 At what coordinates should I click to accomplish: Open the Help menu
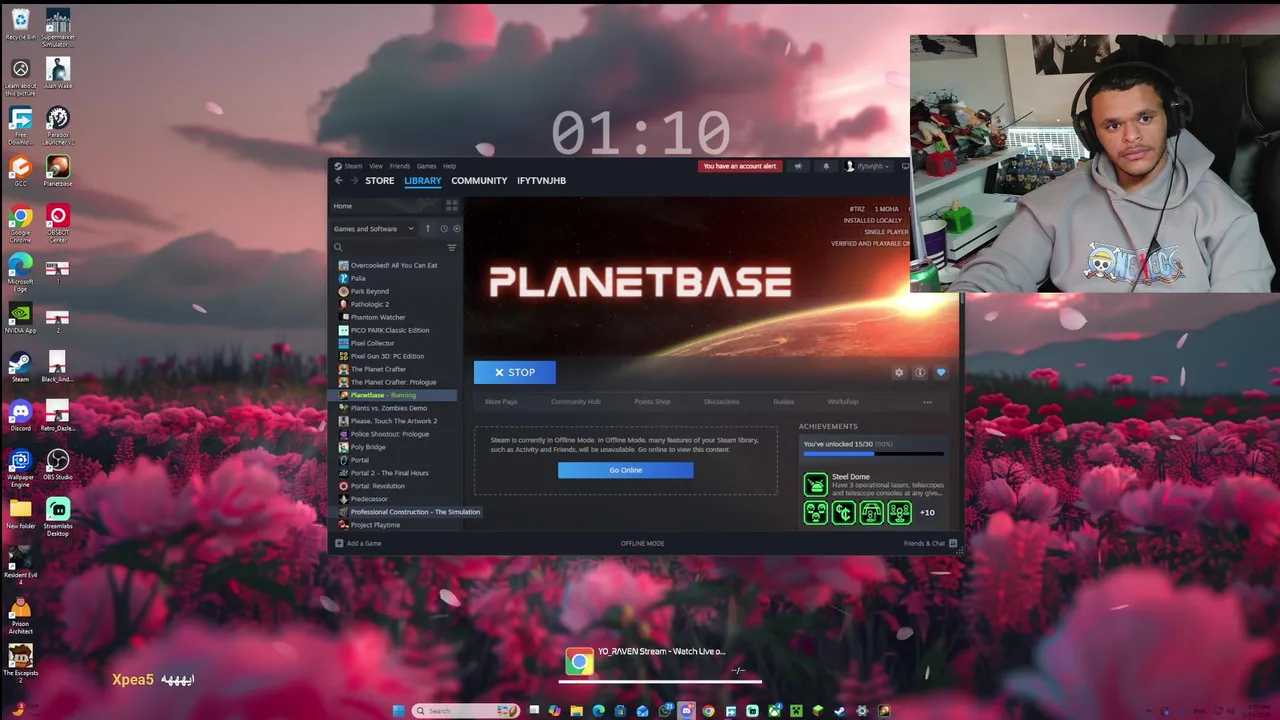[450, 166]
